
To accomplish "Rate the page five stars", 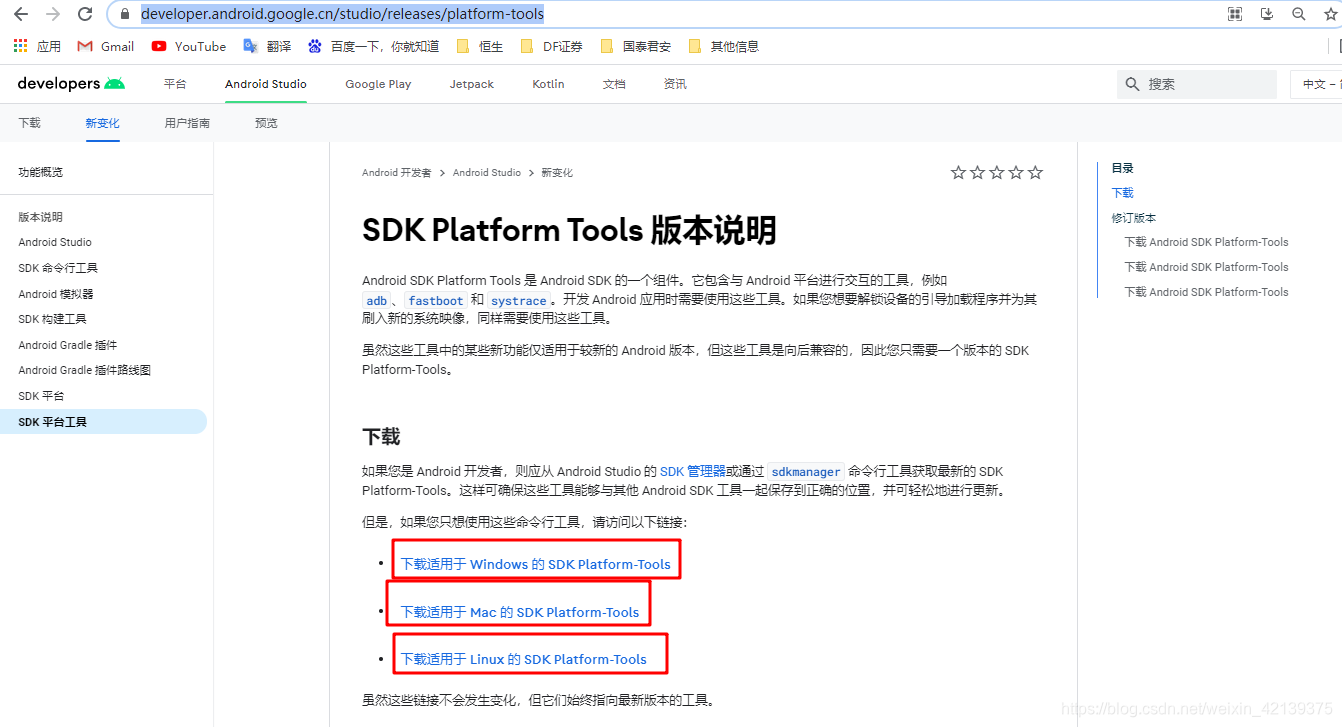I will pos(1035,172).
